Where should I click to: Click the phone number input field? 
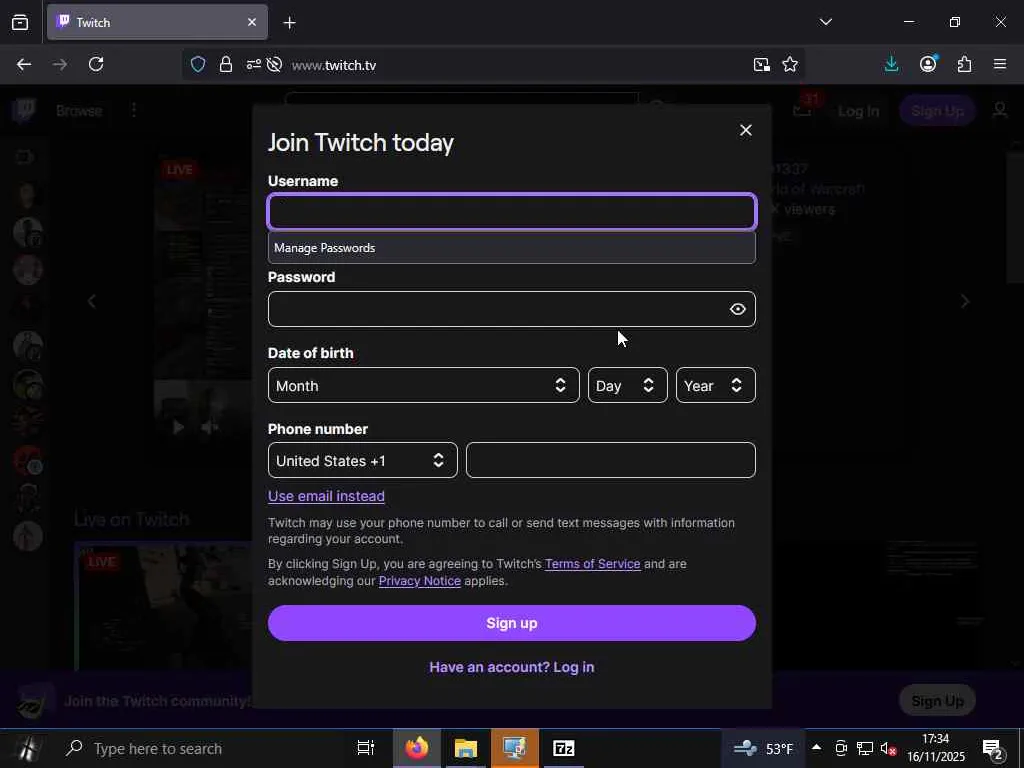click(611, 460)
